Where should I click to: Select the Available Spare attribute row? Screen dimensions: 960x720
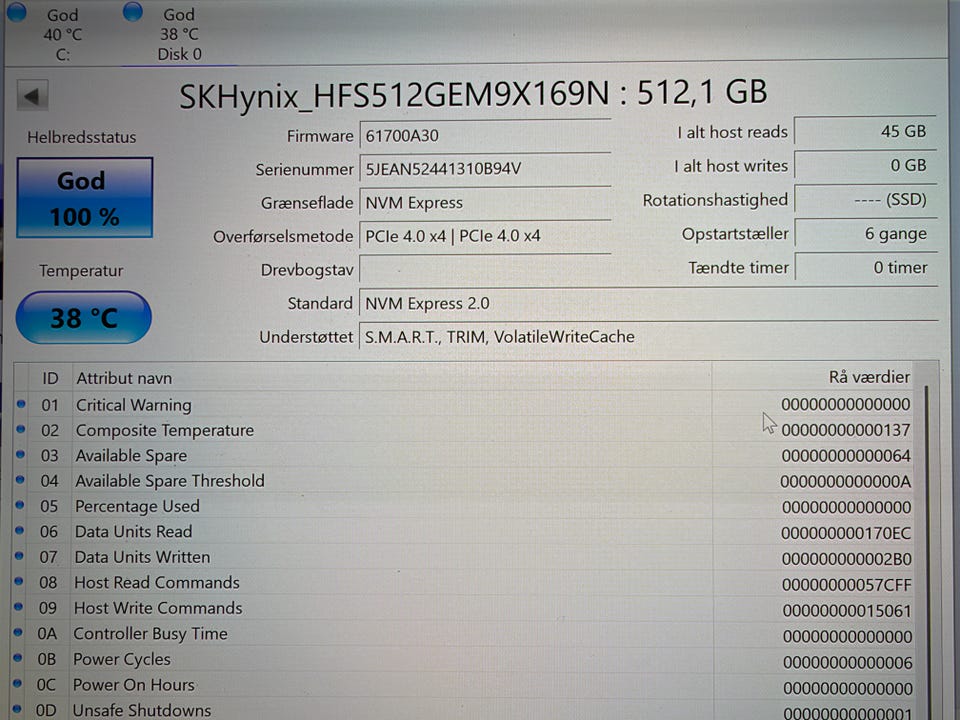[x=465, y=456]
